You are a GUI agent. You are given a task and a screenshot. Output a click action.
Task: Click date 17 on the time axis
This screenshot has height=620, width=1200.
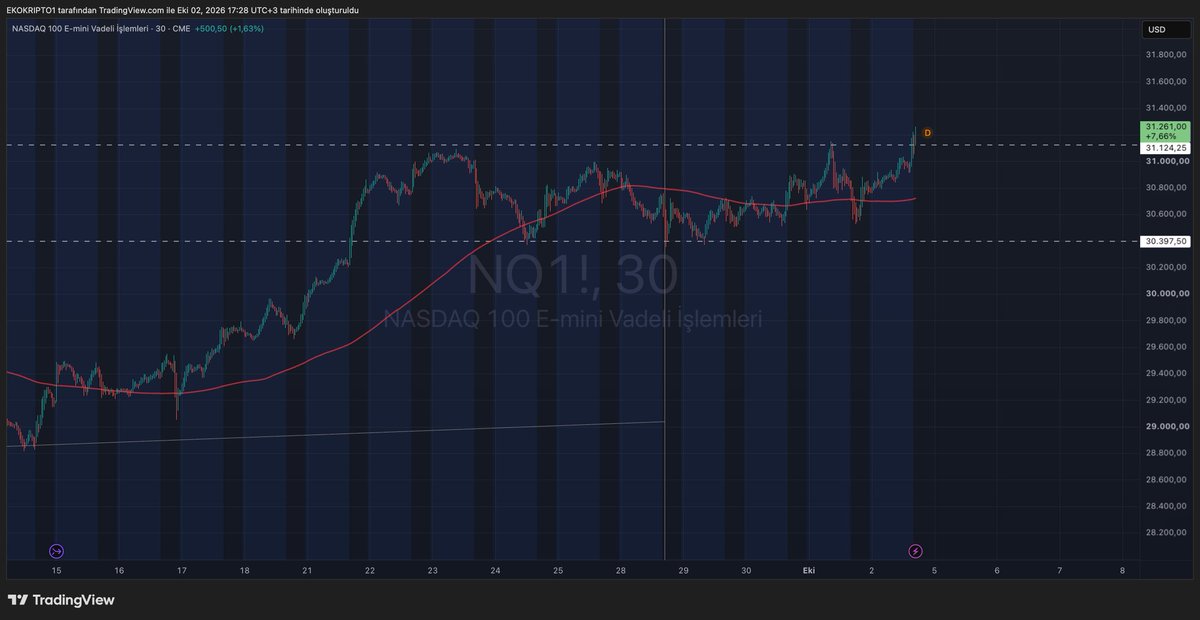click(182, 571)
